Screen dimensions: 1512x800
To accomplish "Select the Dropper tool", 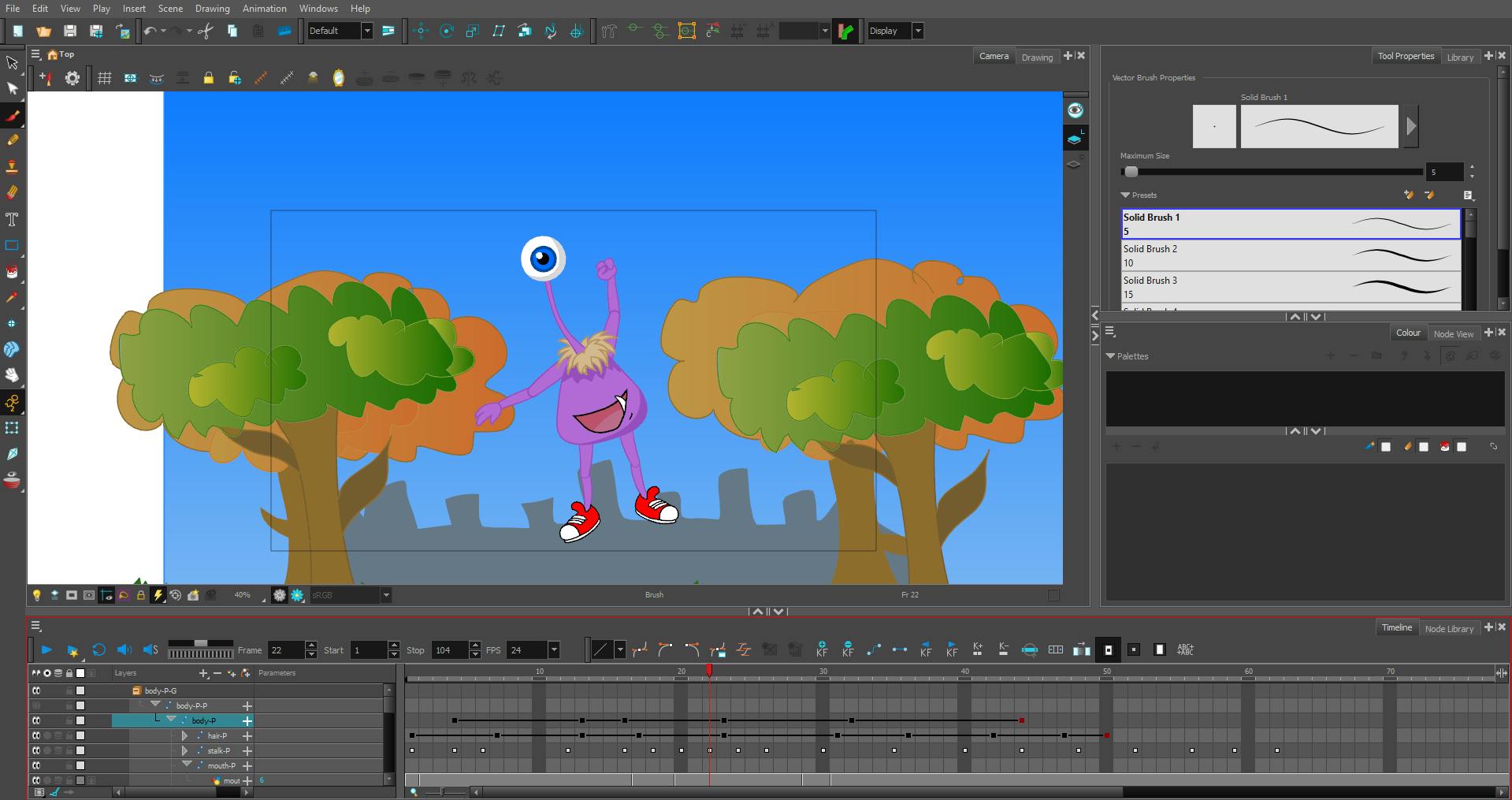I will point(13,298).
